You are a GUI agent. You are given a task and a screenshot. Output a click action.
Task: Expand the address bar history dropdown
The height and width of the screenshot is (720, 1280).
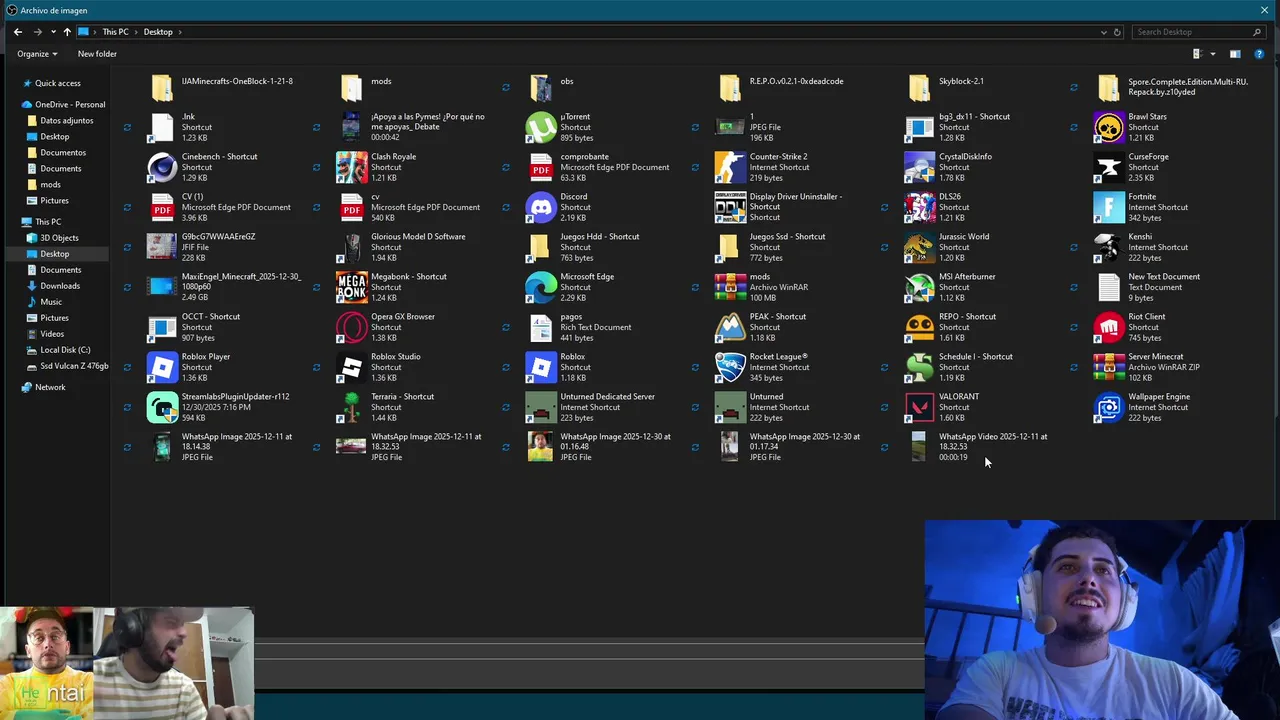click(1104, 32)
